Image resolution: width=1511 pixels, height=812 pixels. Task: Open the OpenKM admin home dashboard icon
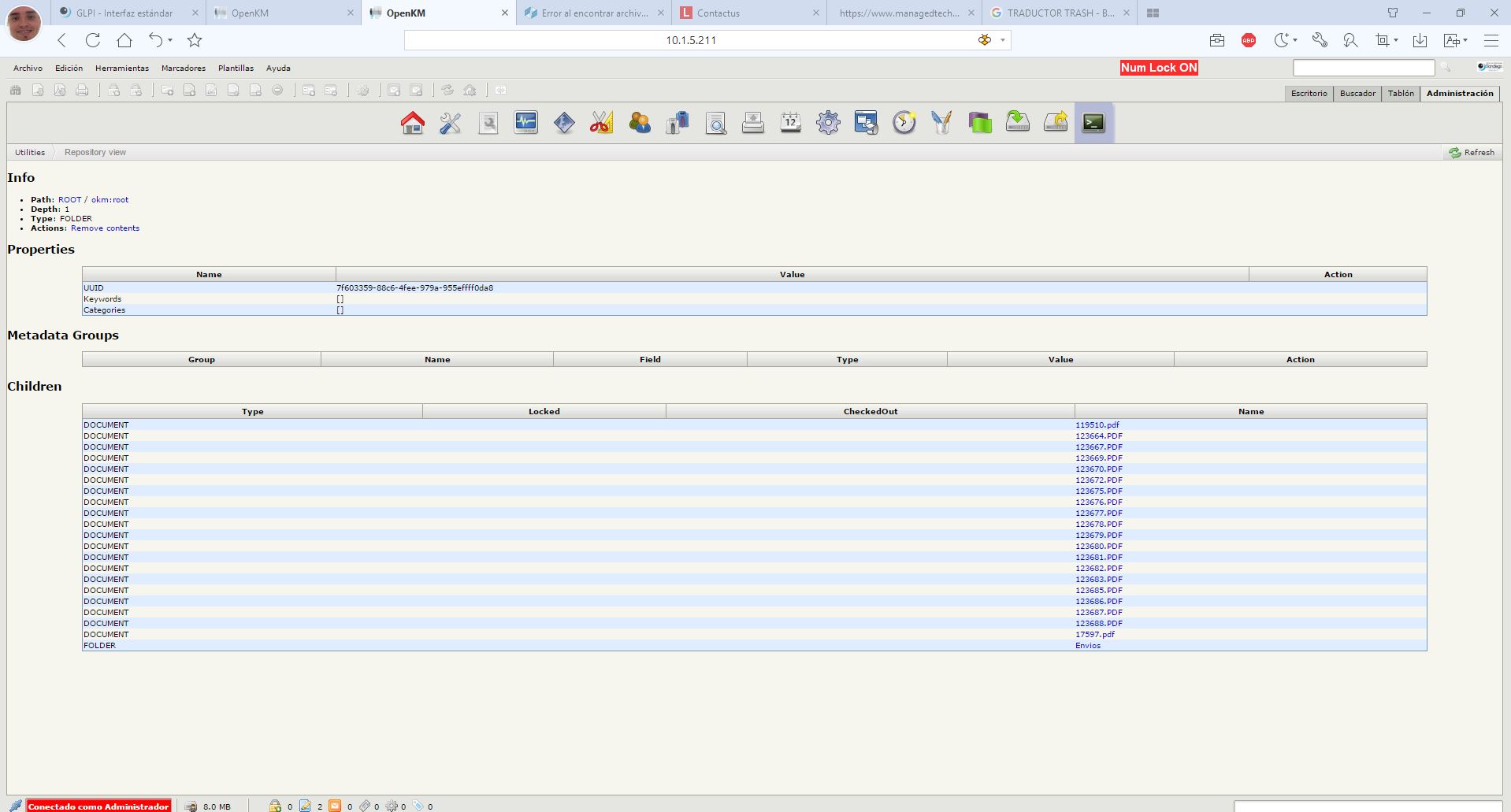pos(412,122)
